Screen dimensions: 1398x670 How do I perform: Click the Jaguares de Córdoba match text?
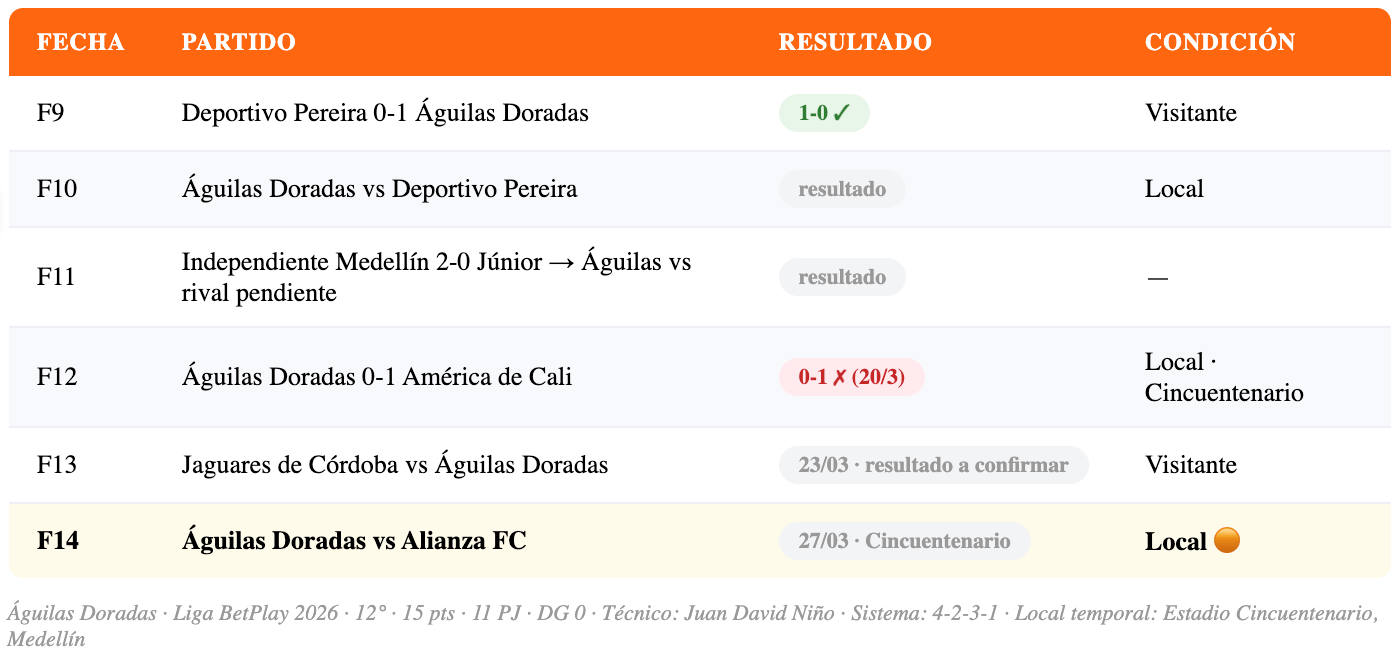click(x=395, y=465)
